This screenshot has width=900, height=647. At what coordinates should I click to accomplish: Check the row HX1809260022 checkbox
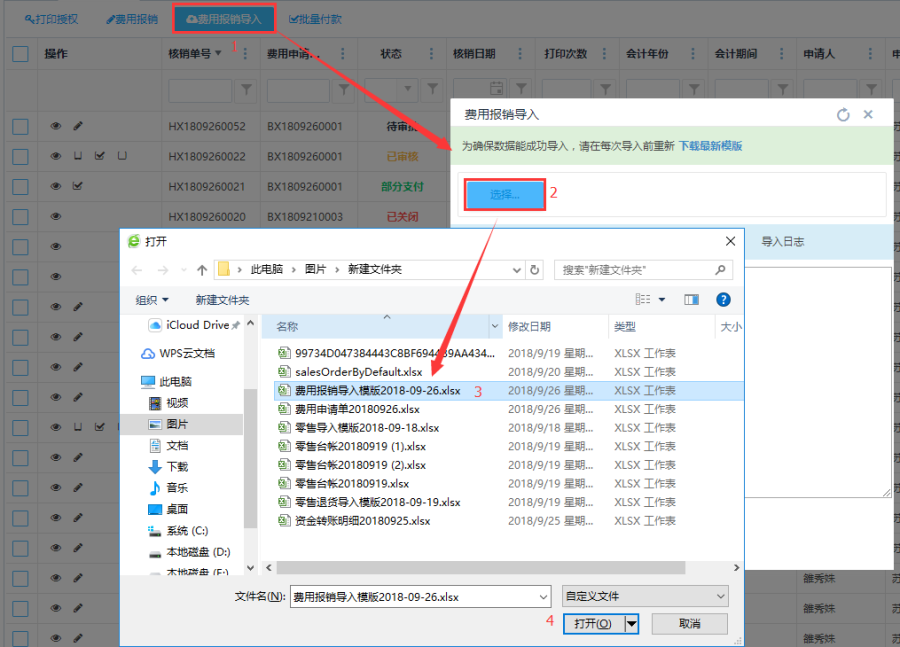point(20,156)
